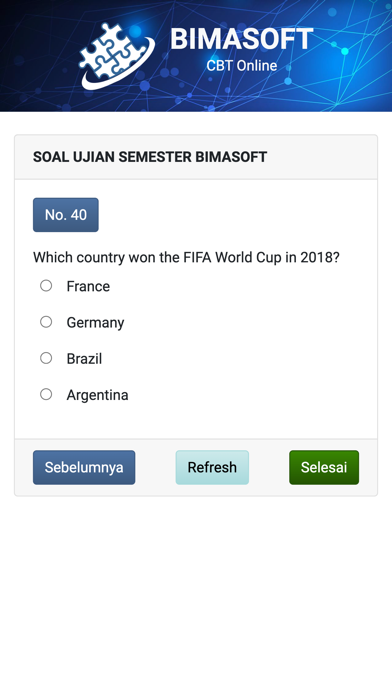Click the France answer label text
The width and height of the screenshot is (392, 696).
tap(88, 286)
